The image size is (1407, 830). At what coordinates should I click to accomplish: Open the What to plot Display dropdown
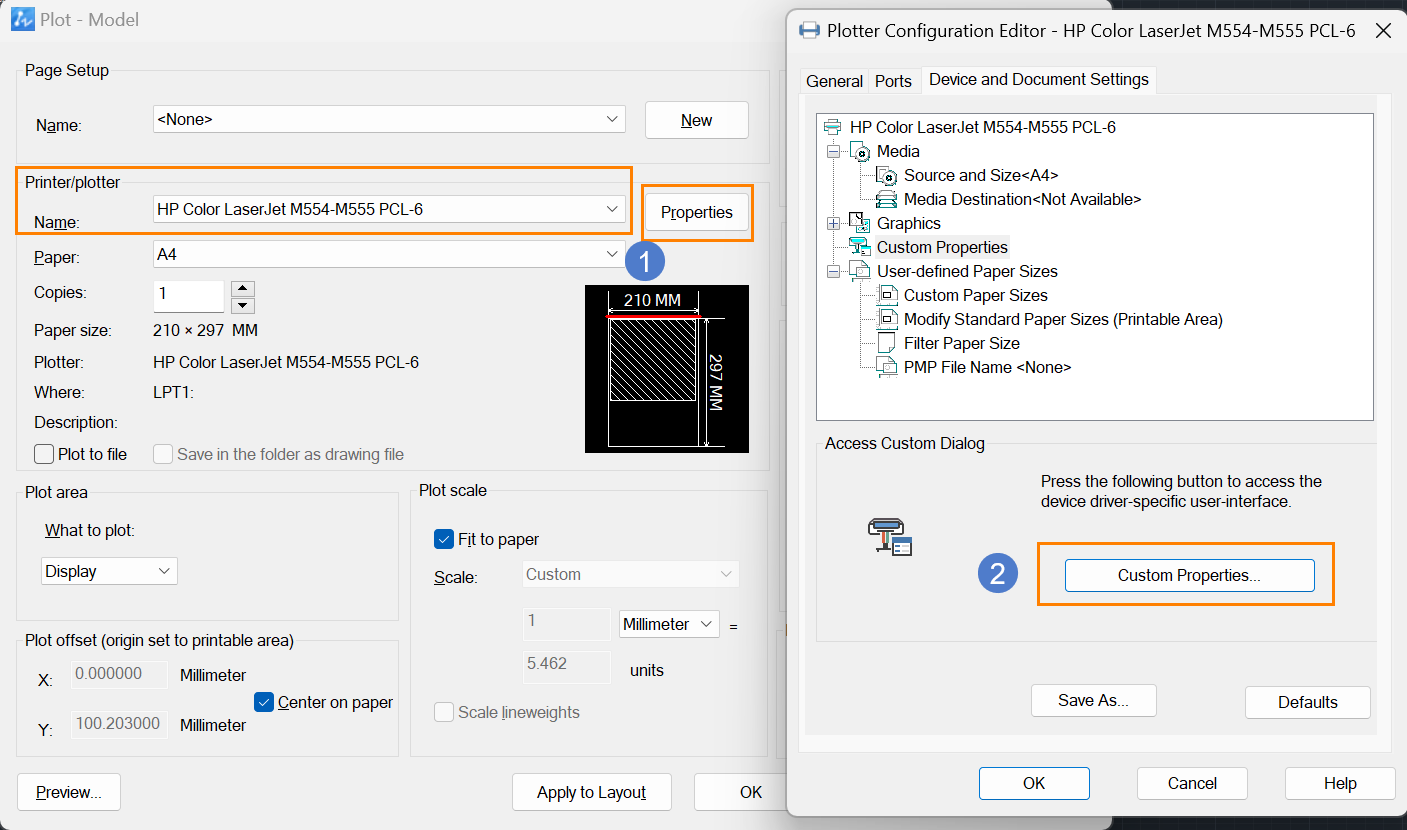[x=109, y=571]
